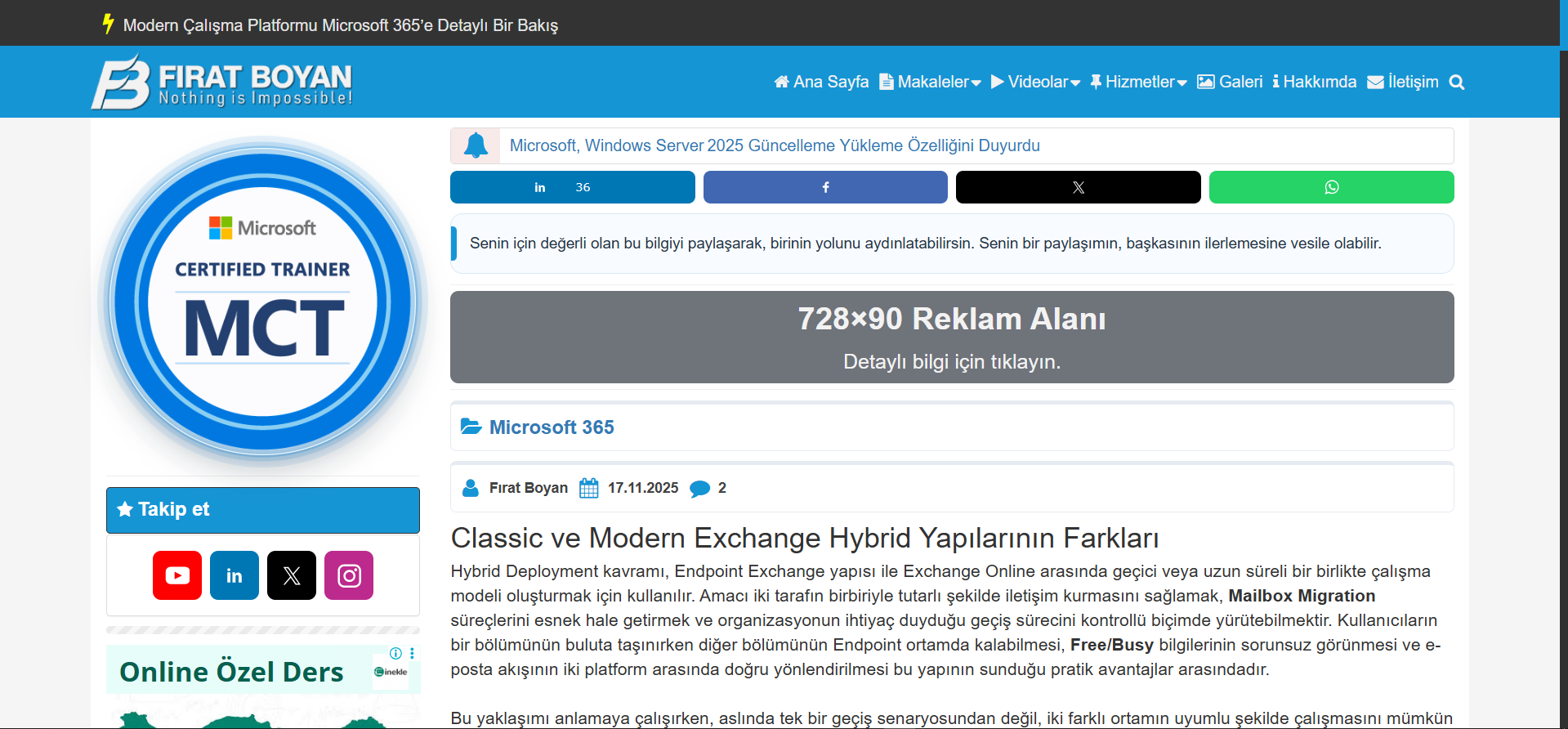Click the Fırat Boyan site logo
The image size is (1568, 729).
(x=221, y=82)
